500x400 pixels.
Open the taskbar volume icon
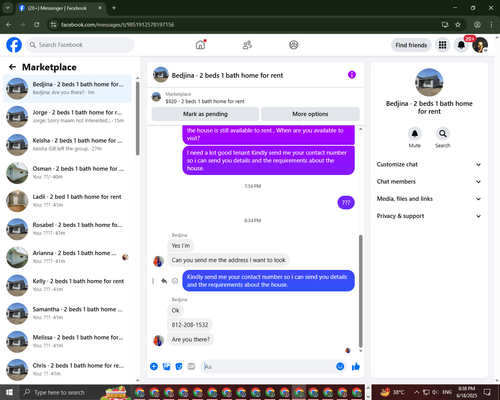[x=435, y=392]
